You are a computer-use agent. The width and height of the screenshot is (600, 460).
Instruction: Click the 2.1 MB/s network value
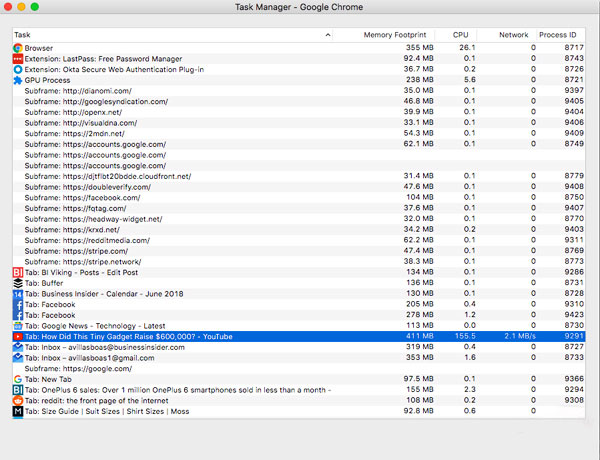click(520, 336)
